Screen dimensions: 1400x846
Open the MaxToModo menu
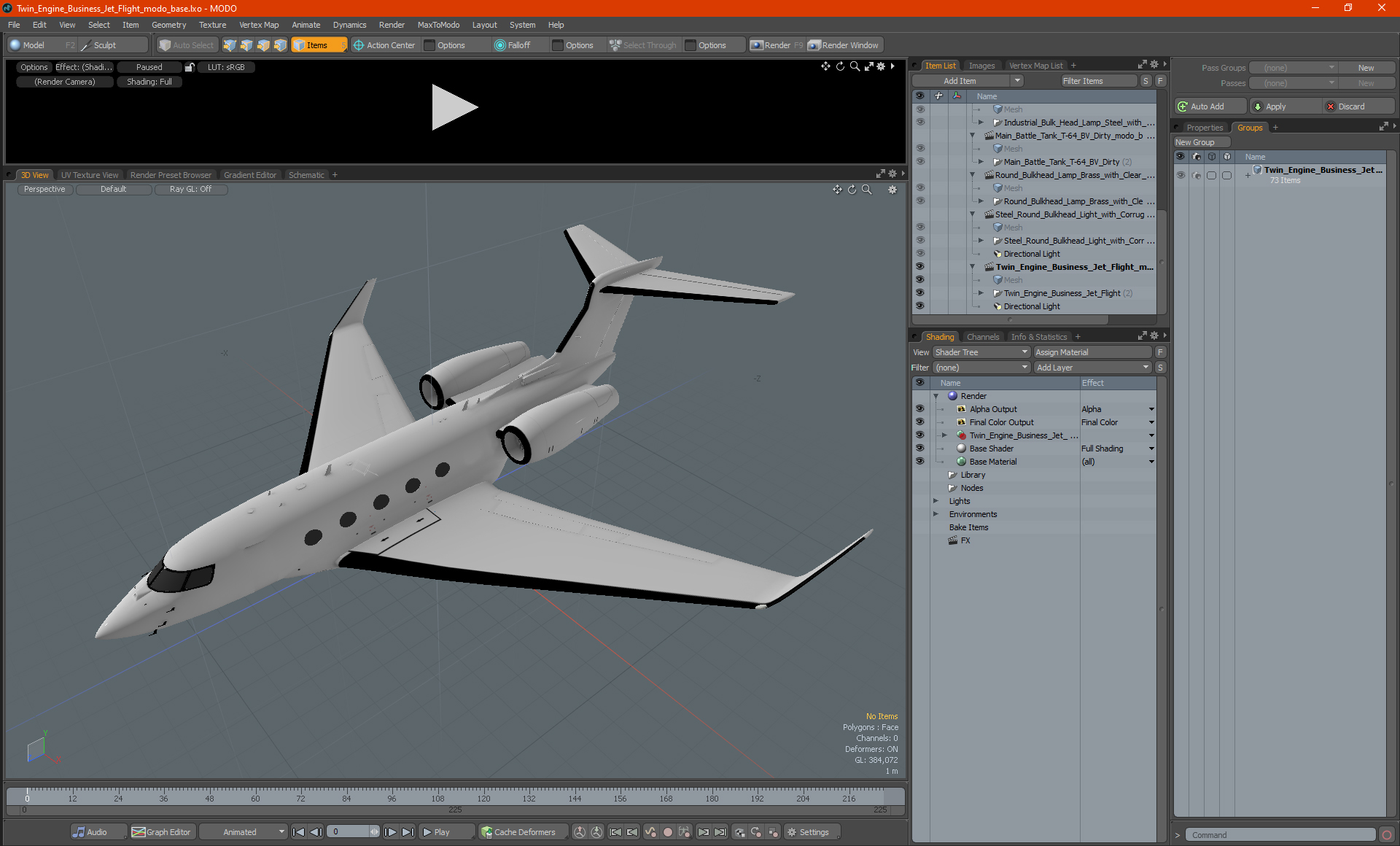(438, 25)
